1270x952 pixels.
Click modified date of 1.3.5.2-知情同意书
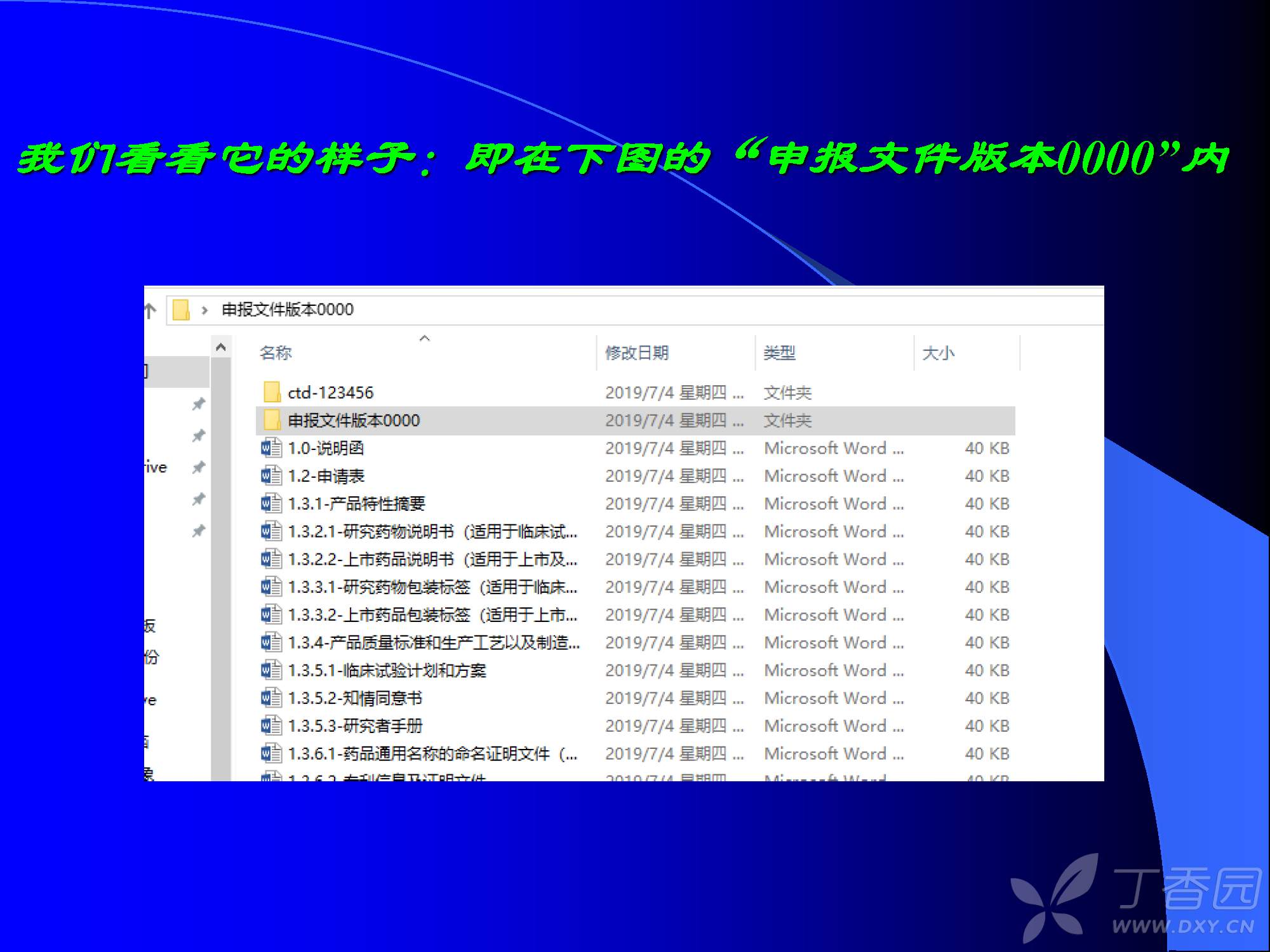click(x=674, y=699)
